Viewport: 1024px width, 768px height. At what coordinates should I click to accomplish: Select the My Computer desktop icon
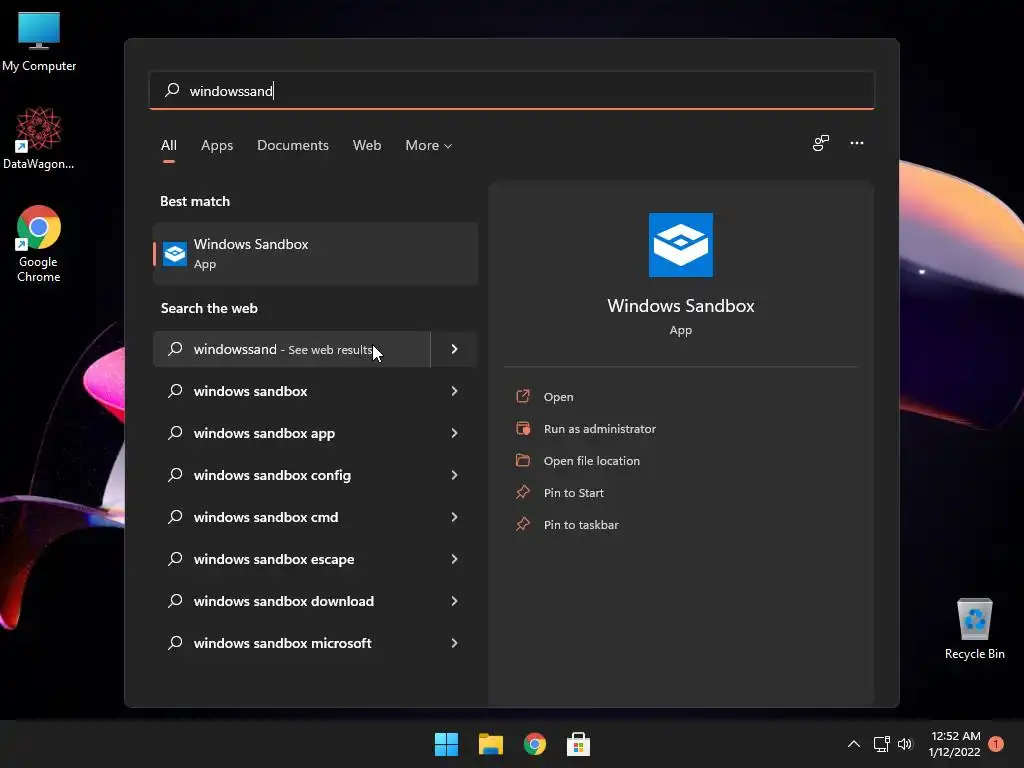[x=39, y=42]
